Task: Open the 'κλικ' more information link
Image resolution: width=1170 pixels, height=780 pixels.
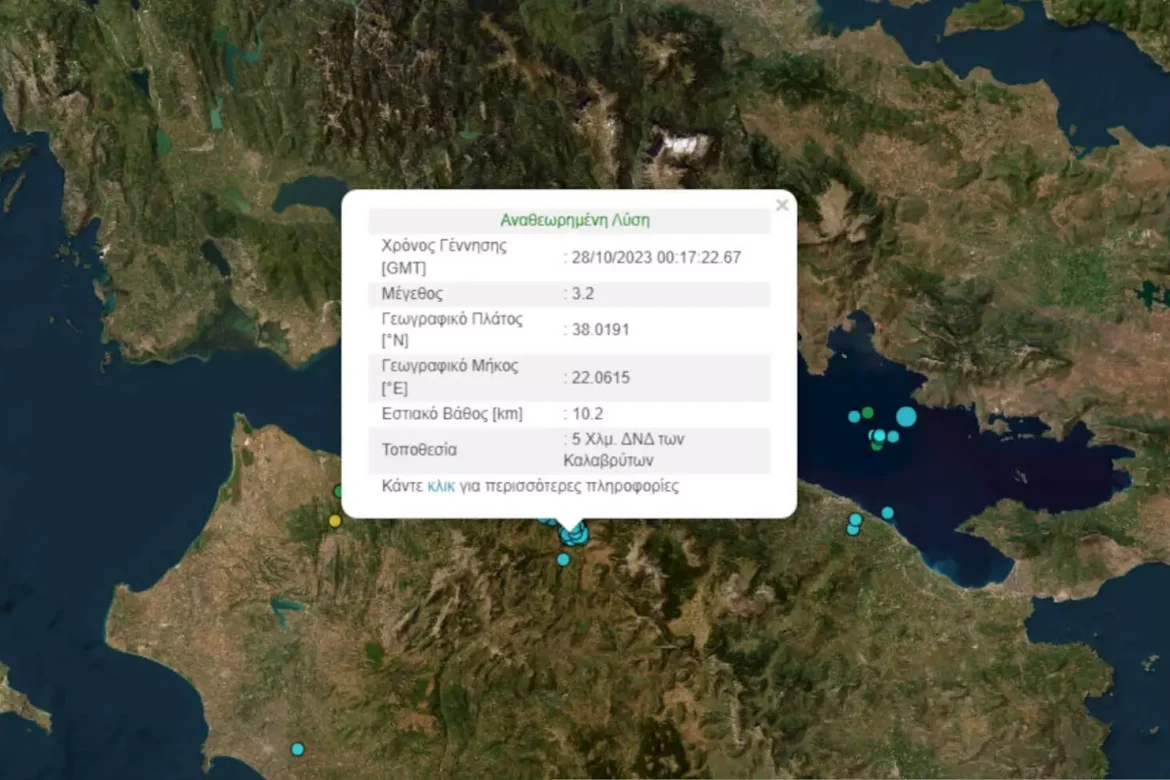Action: click(x=441, y=487)
